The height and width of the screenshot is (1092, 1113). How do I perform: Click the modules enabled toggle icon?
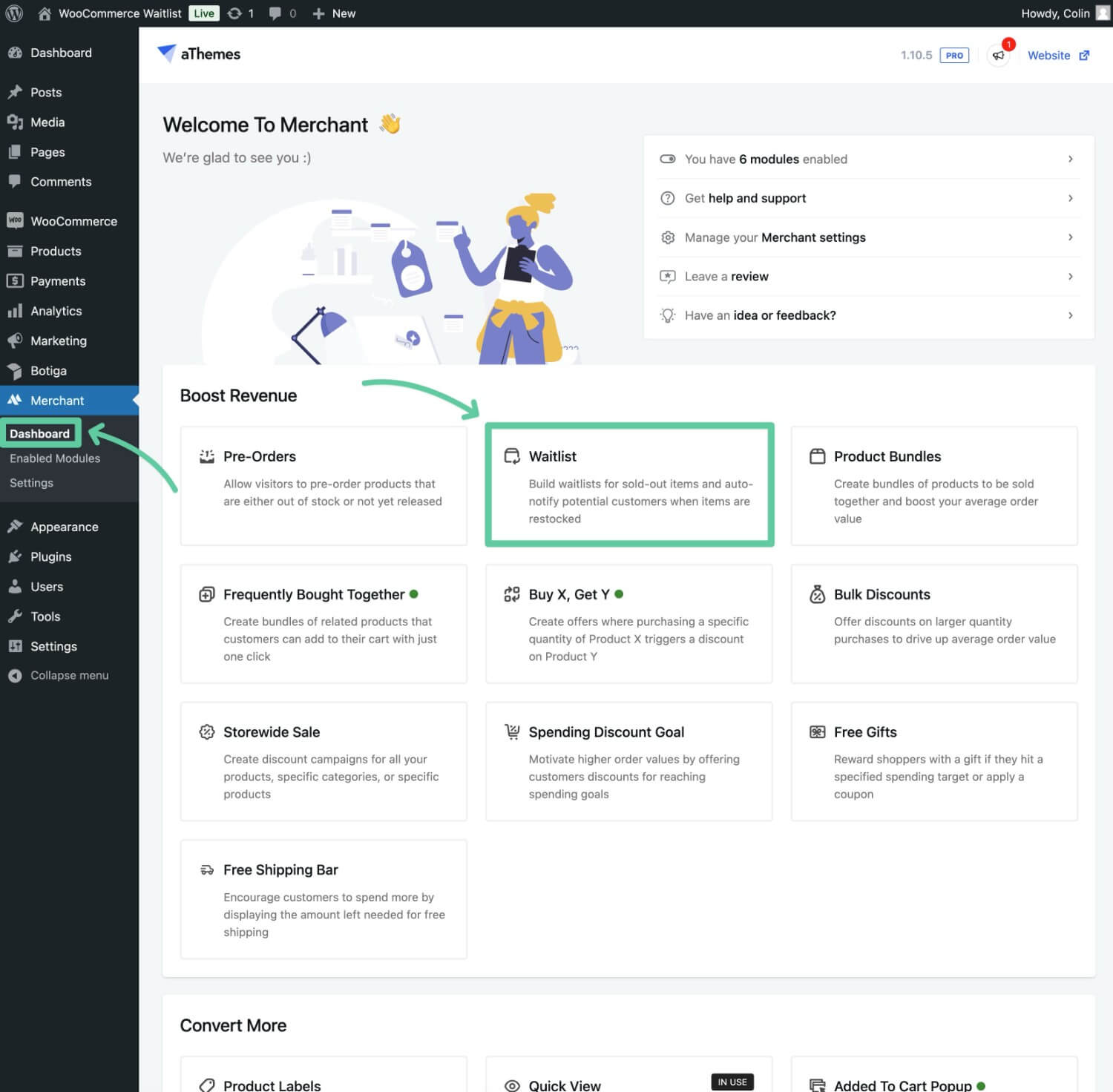668,159
